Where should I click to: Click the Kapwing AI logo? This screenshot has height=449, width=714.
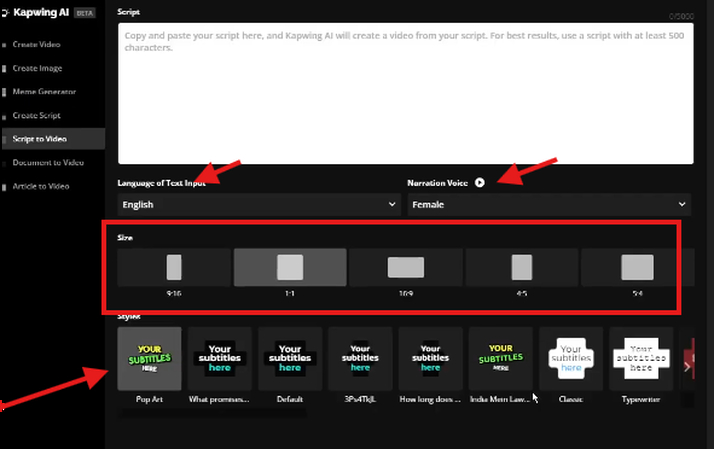click(x=36, y=13)
